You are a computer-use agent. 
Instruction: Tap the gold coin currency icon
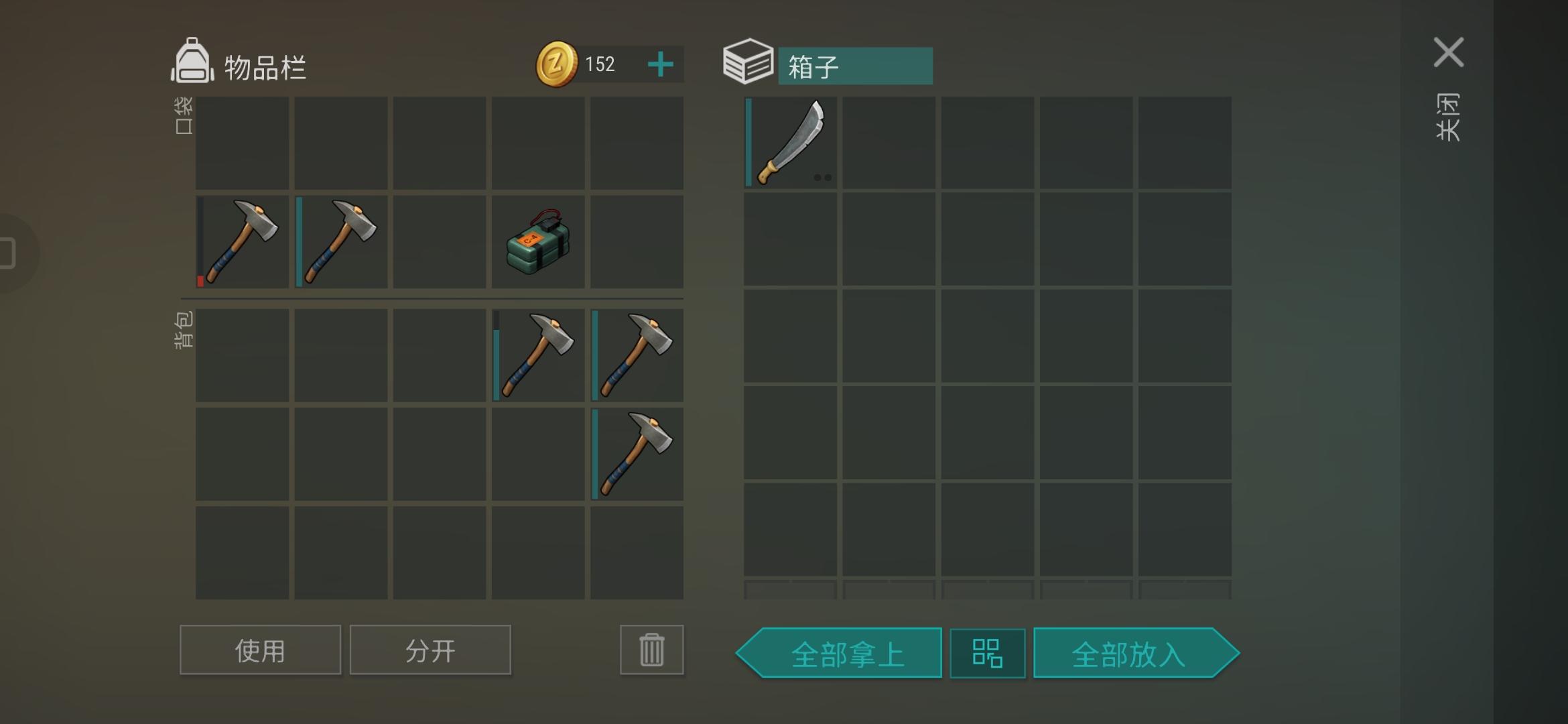pos(556,64)
